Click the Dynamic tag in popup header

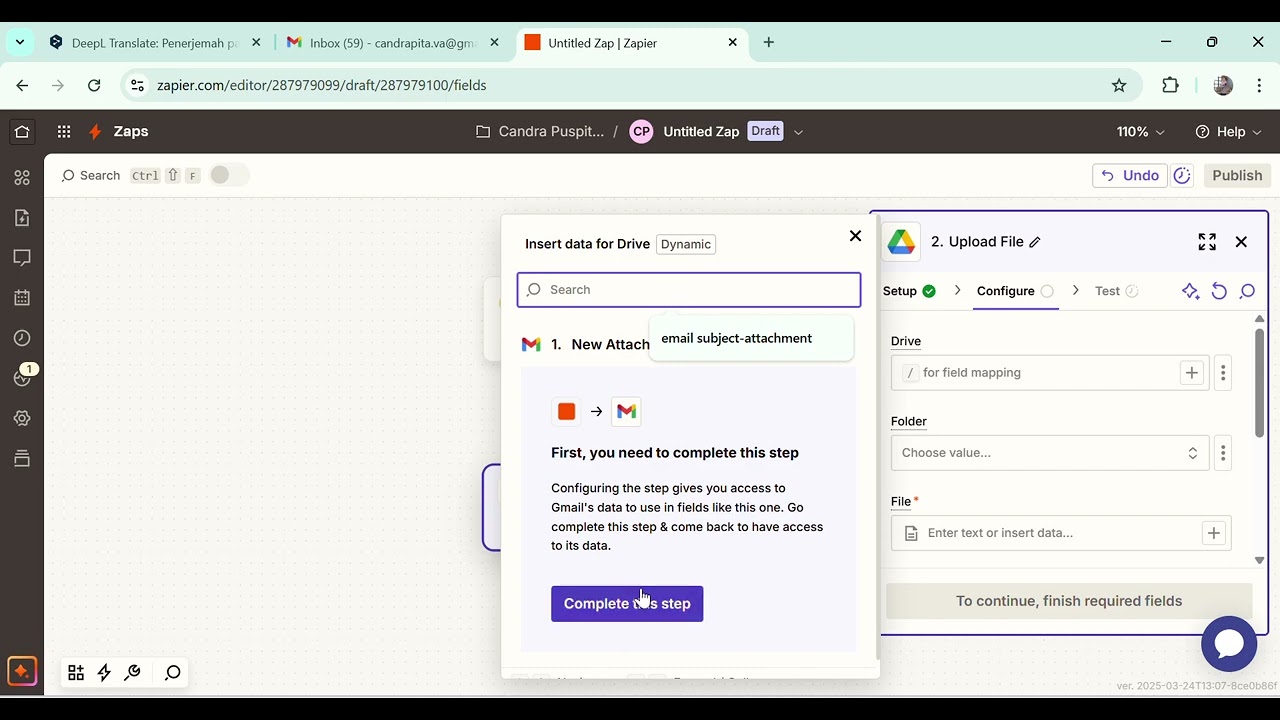[x=686, y=244]
